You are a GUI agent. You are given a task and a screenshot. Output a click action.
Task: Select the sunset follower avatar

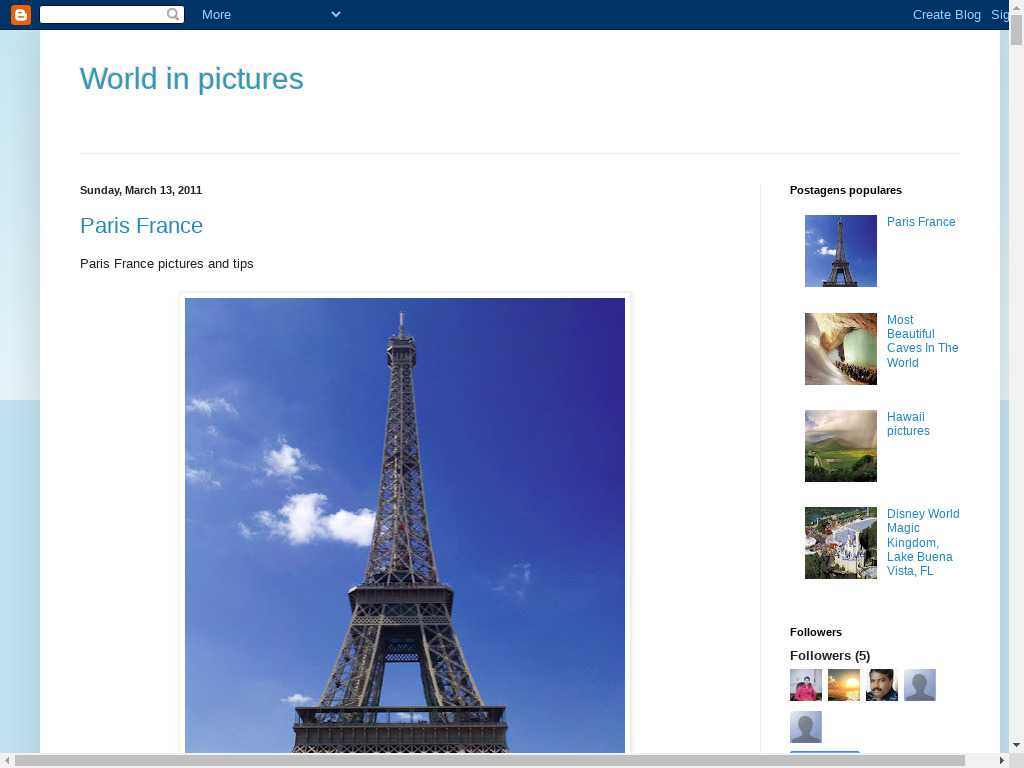[844, 685]
